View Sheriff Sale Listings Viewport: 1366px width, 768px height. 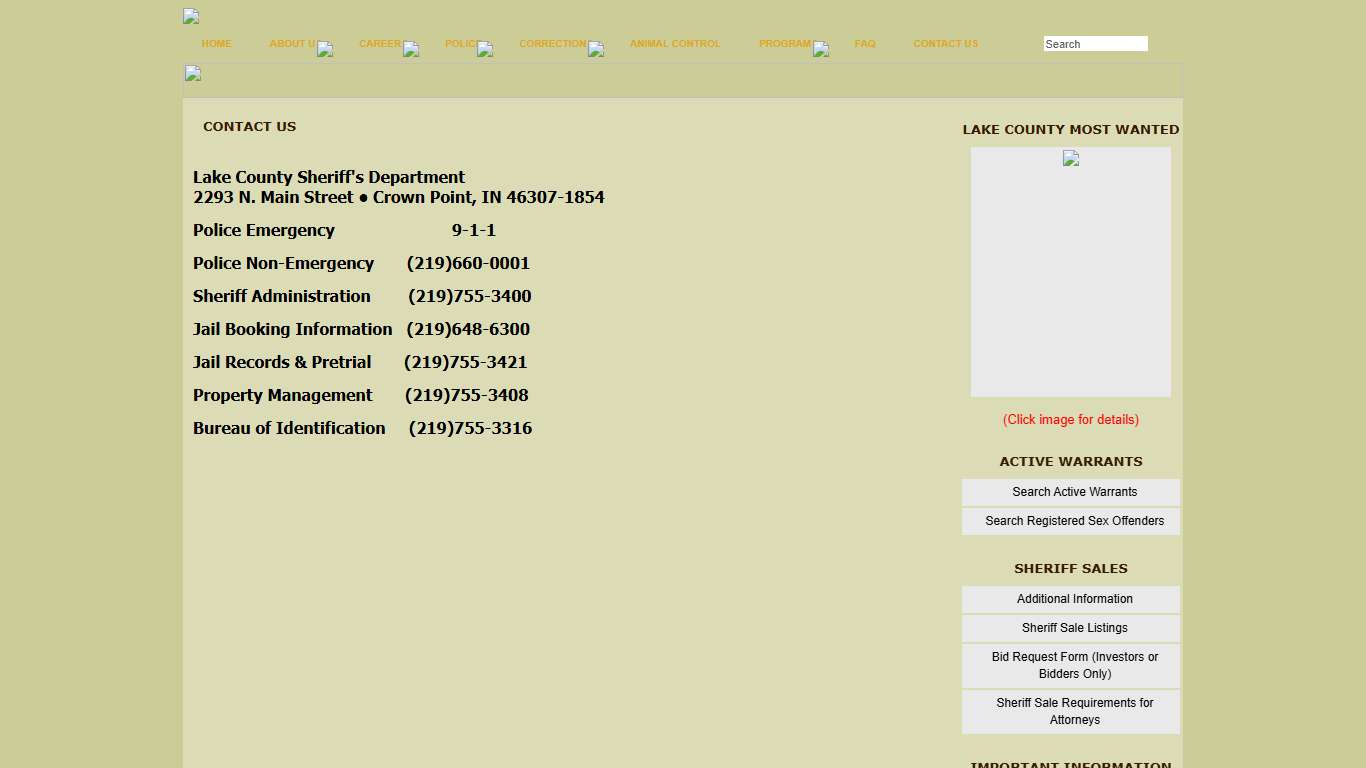(x=1074, y=628)
